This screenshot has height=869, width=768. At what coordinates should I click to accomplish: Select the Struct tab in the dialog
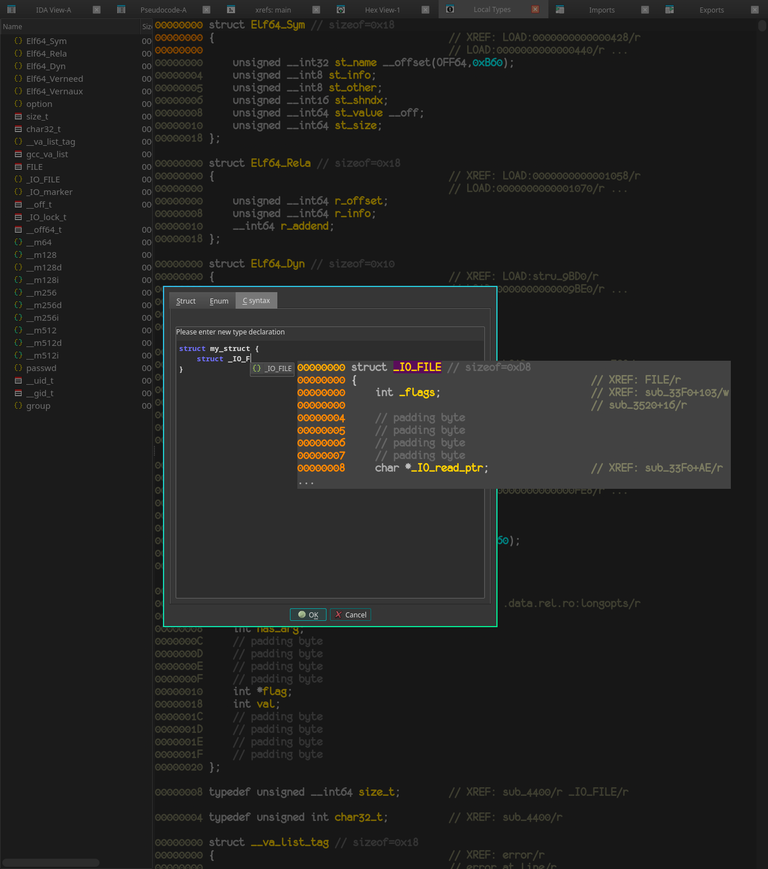point(186,301)
